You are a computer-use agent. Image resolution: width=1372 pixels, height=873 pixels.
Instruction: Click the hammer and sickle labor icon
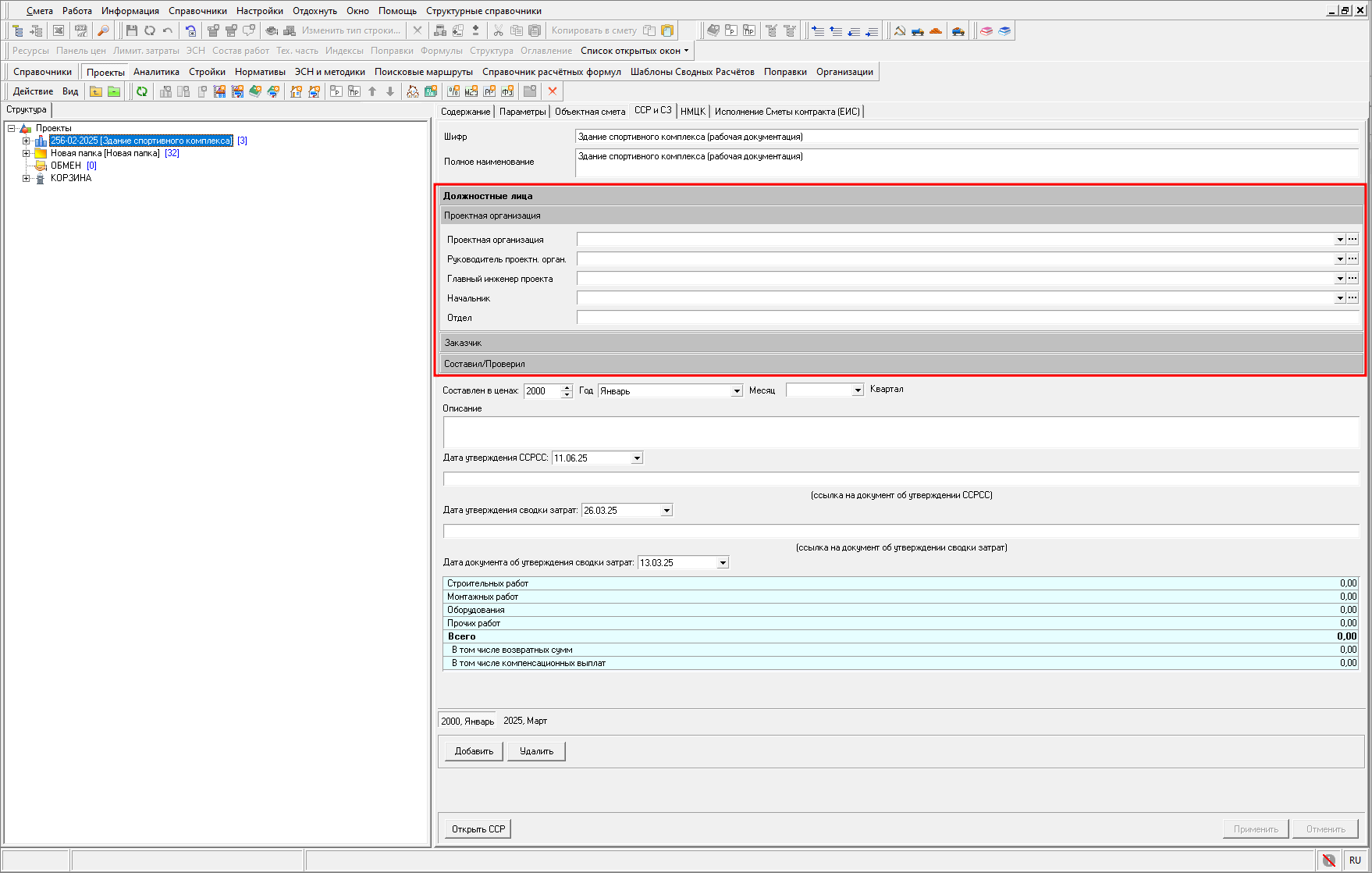[900, 30]
